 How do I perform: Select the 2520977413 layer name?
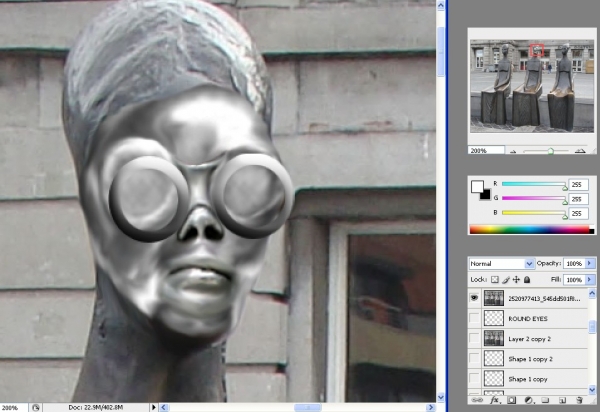click(x=544, y=298)
